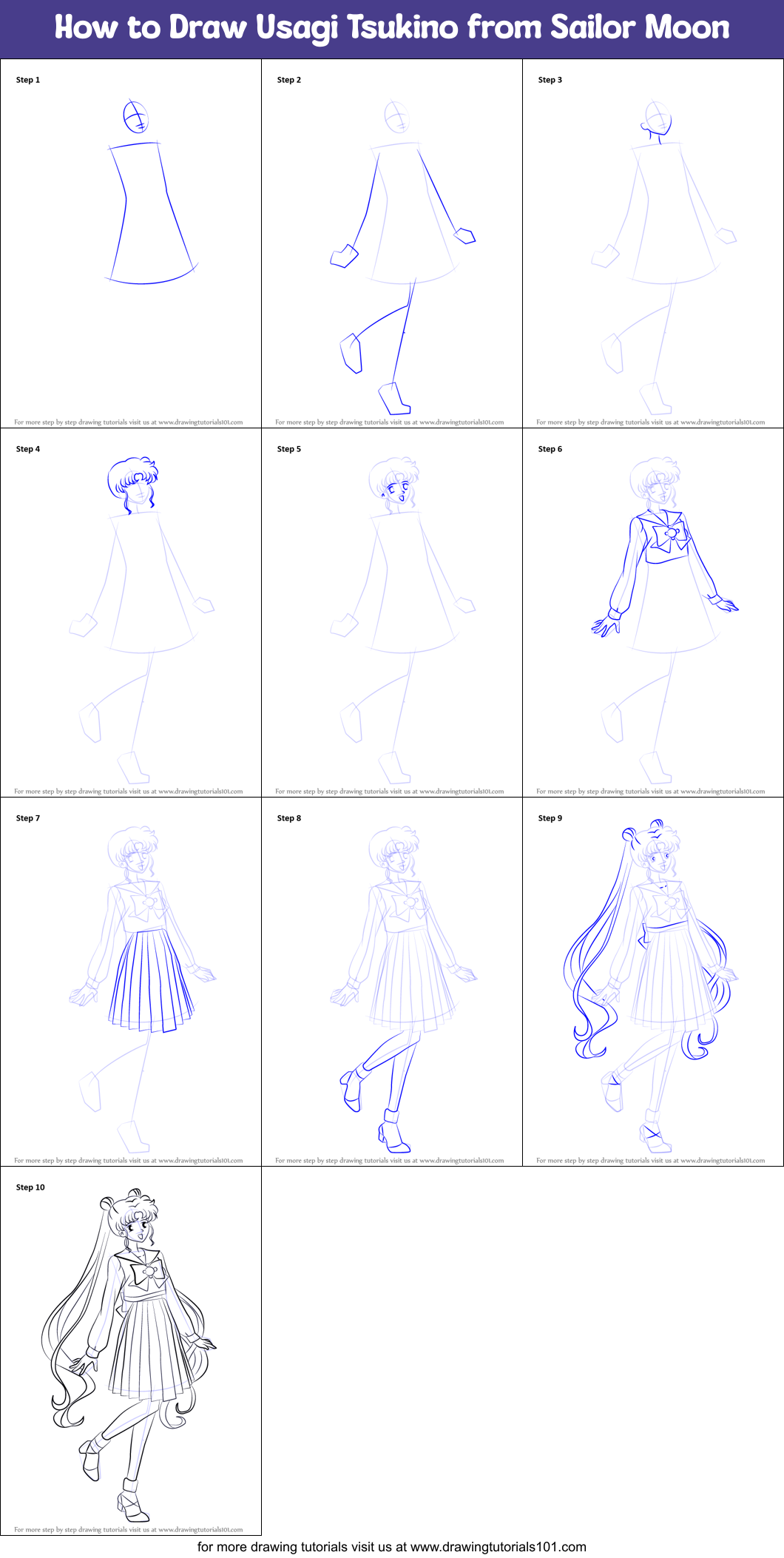Viewport: 784px width, 1558px height.
Task: Click the Step 6 drawing thumbnail
Action: [653, 613]
